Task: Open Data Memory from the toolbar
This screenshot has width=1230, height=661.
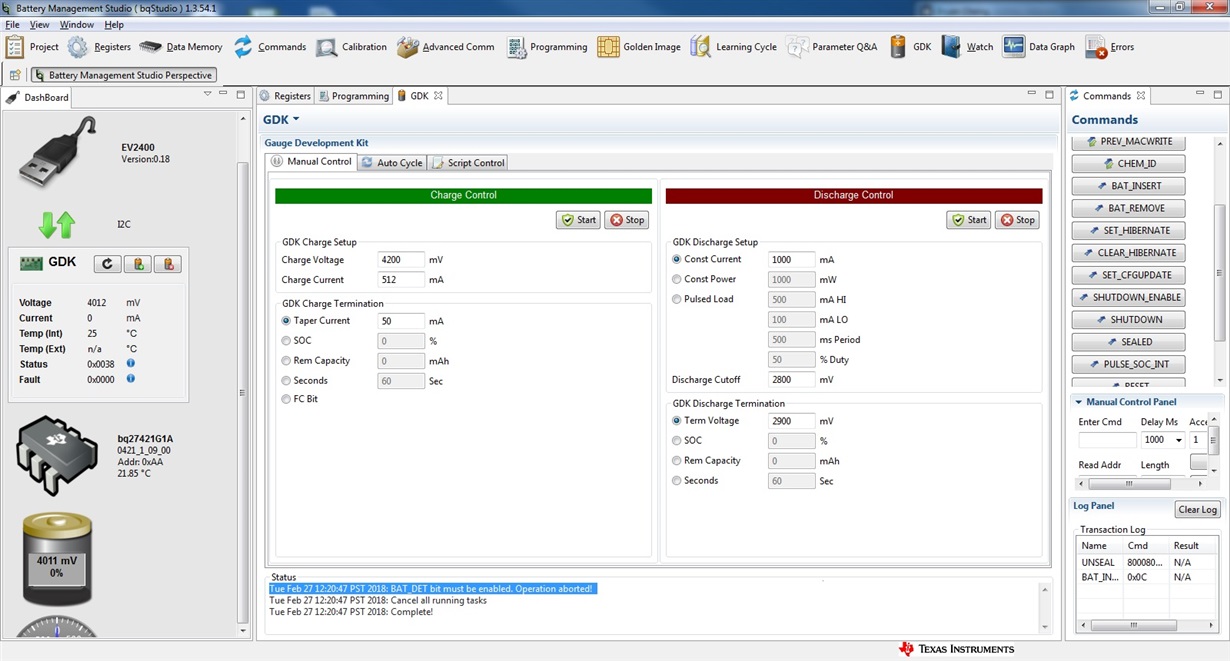Action: 181,47
